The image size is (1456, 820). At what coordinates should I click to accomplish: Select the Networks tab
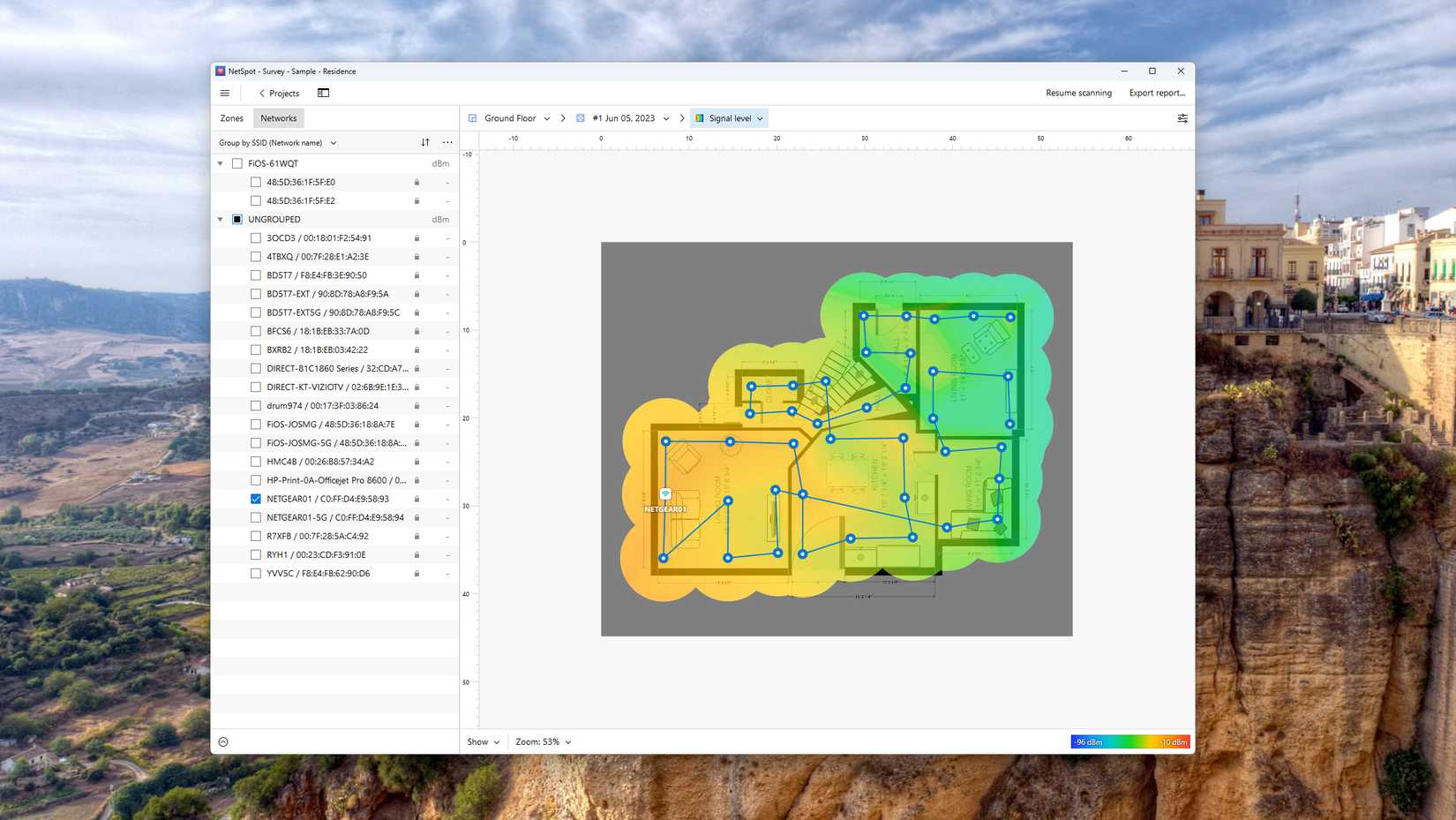278,118
